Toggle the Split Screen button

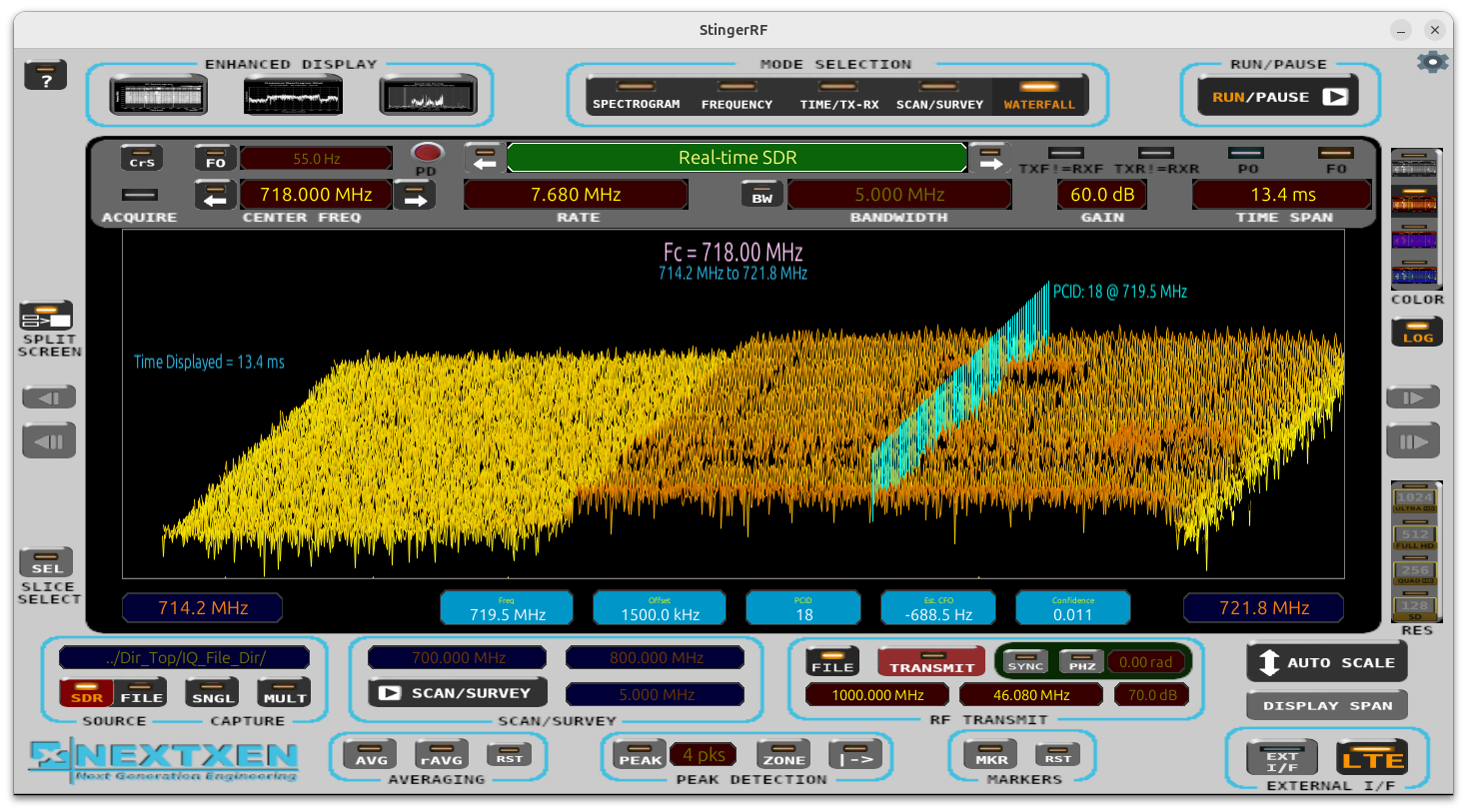(x=47, y=316)
